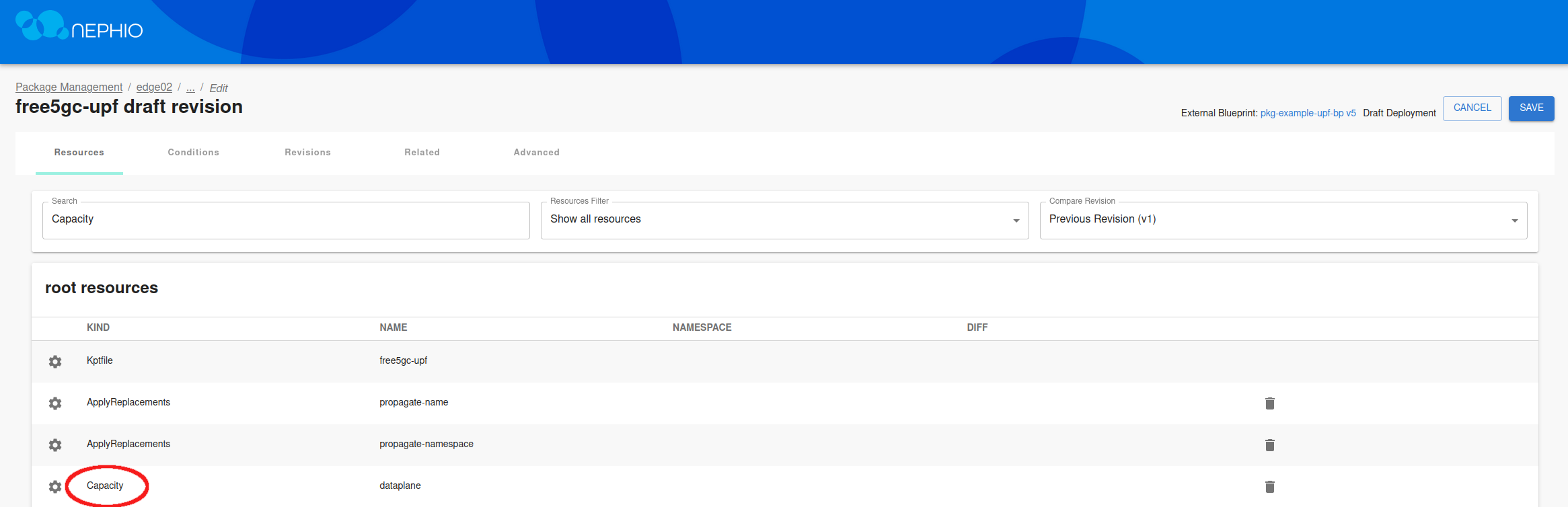Open gear icon for Capacity dataplane row

pos(55,487)
